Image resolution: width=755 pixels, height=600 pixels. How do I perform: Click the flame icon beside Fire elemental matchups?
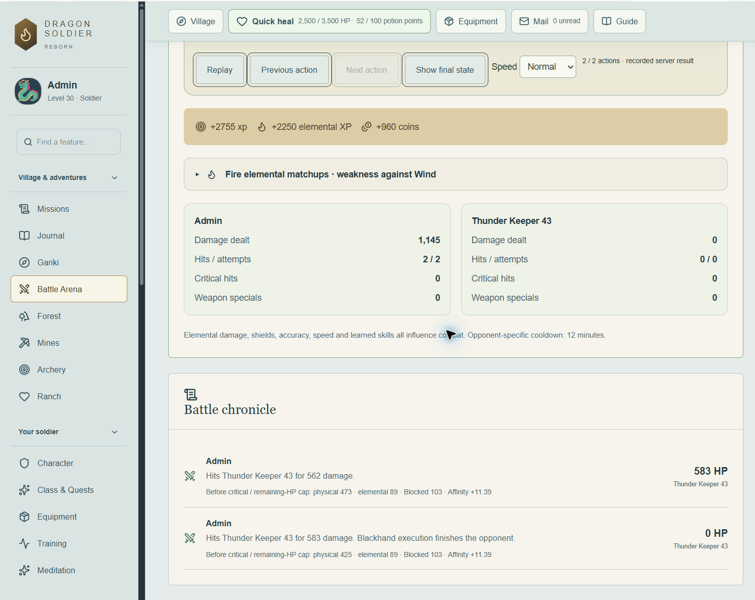click(x=211, y=174)
